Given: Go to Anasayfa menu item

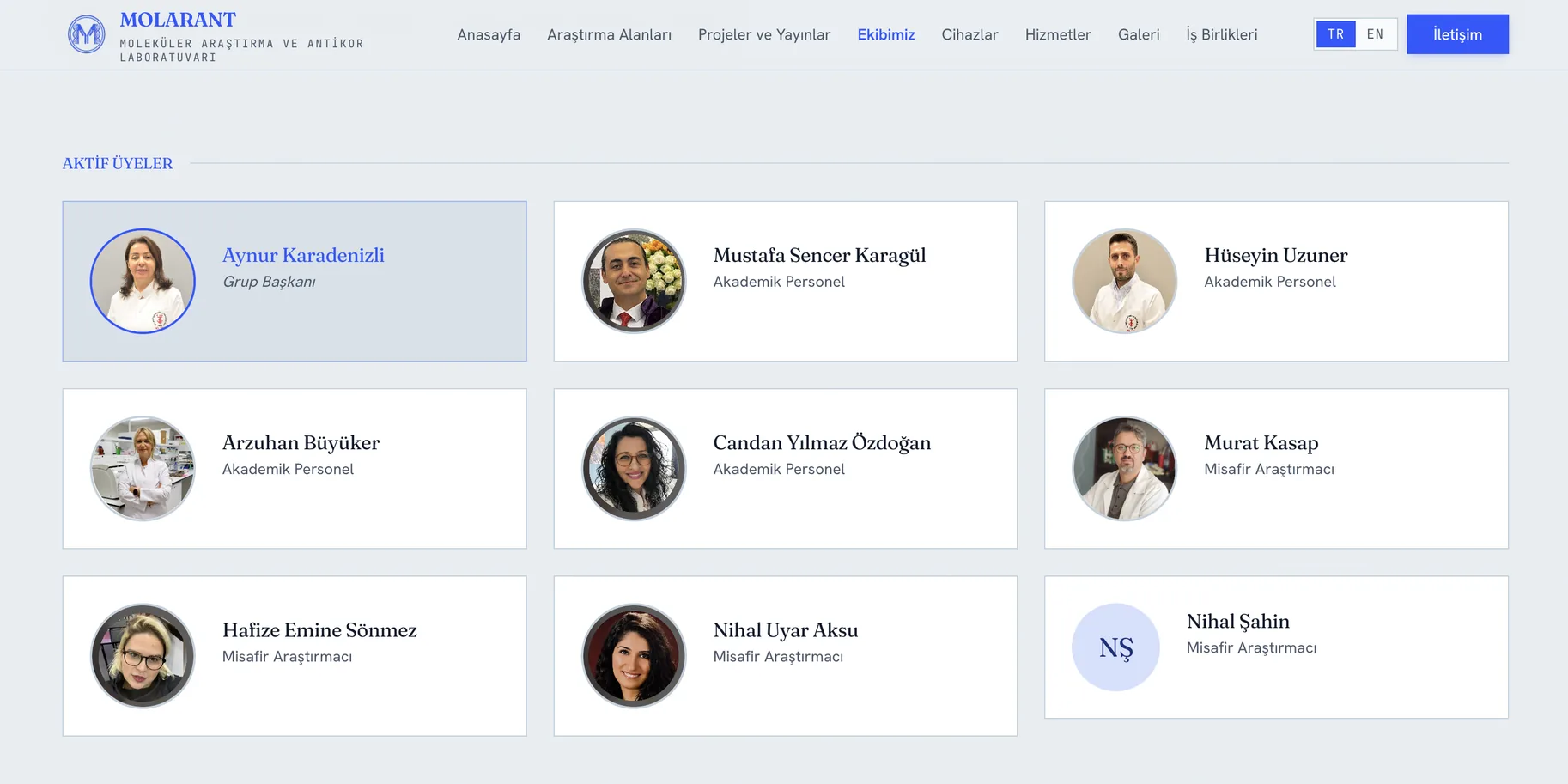Looking at the screenshot, I should tap(489, 34).
